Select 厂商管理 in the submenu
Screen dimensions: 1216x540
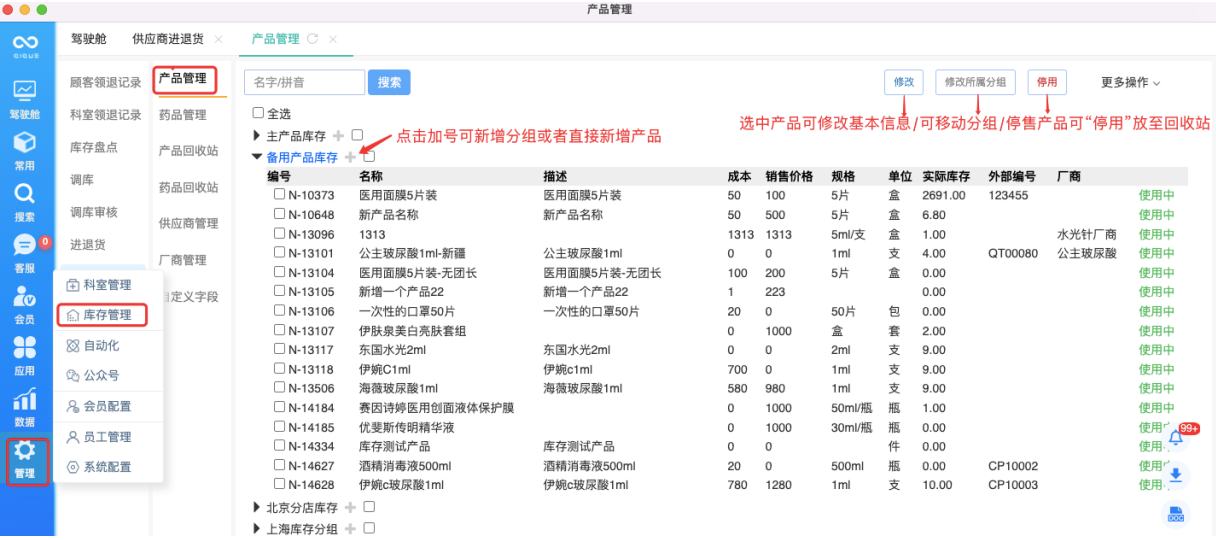pyautogui.click(x=183, y=260)
